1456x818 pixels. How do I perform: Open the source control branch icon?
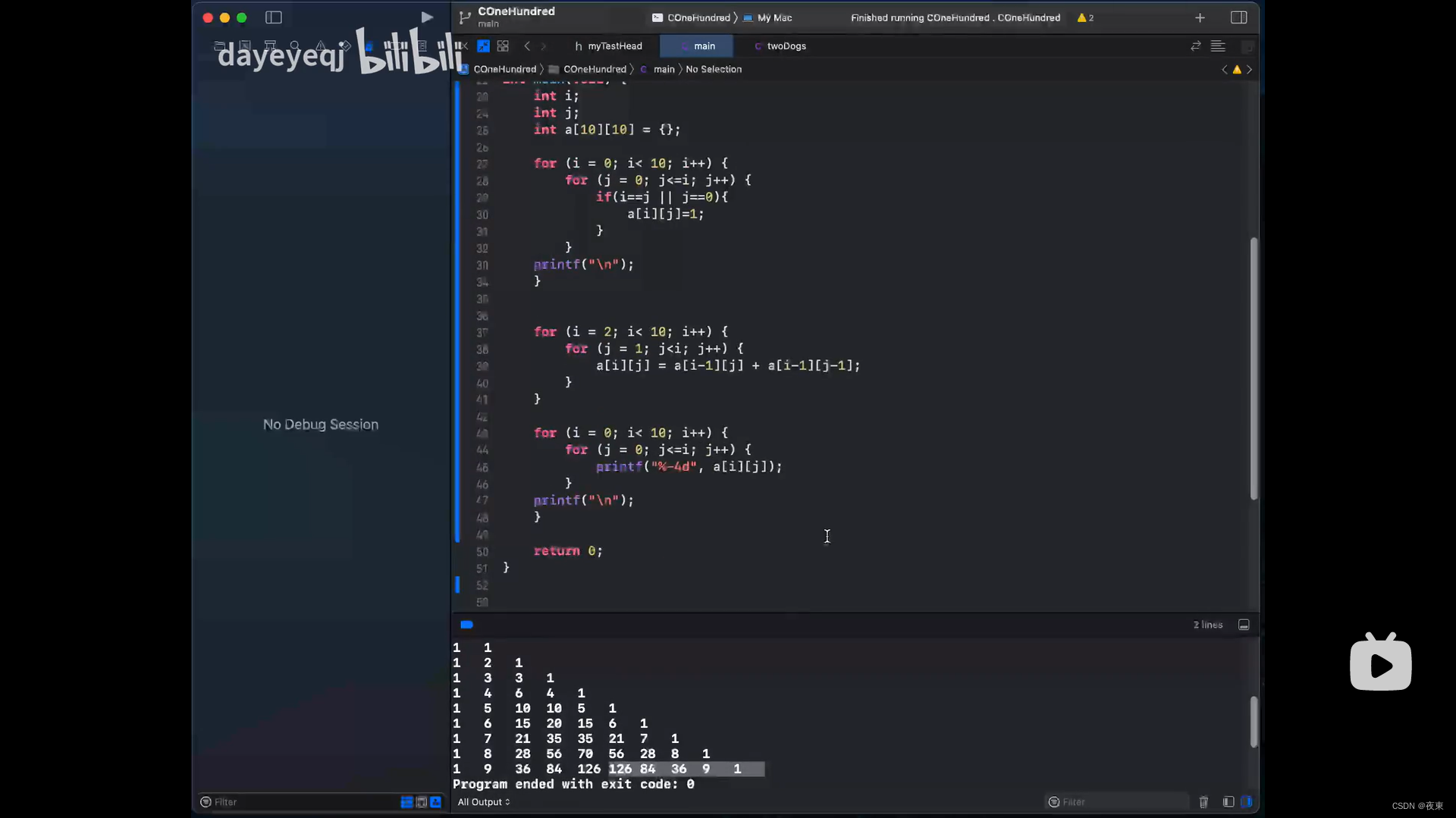(465, 17)
